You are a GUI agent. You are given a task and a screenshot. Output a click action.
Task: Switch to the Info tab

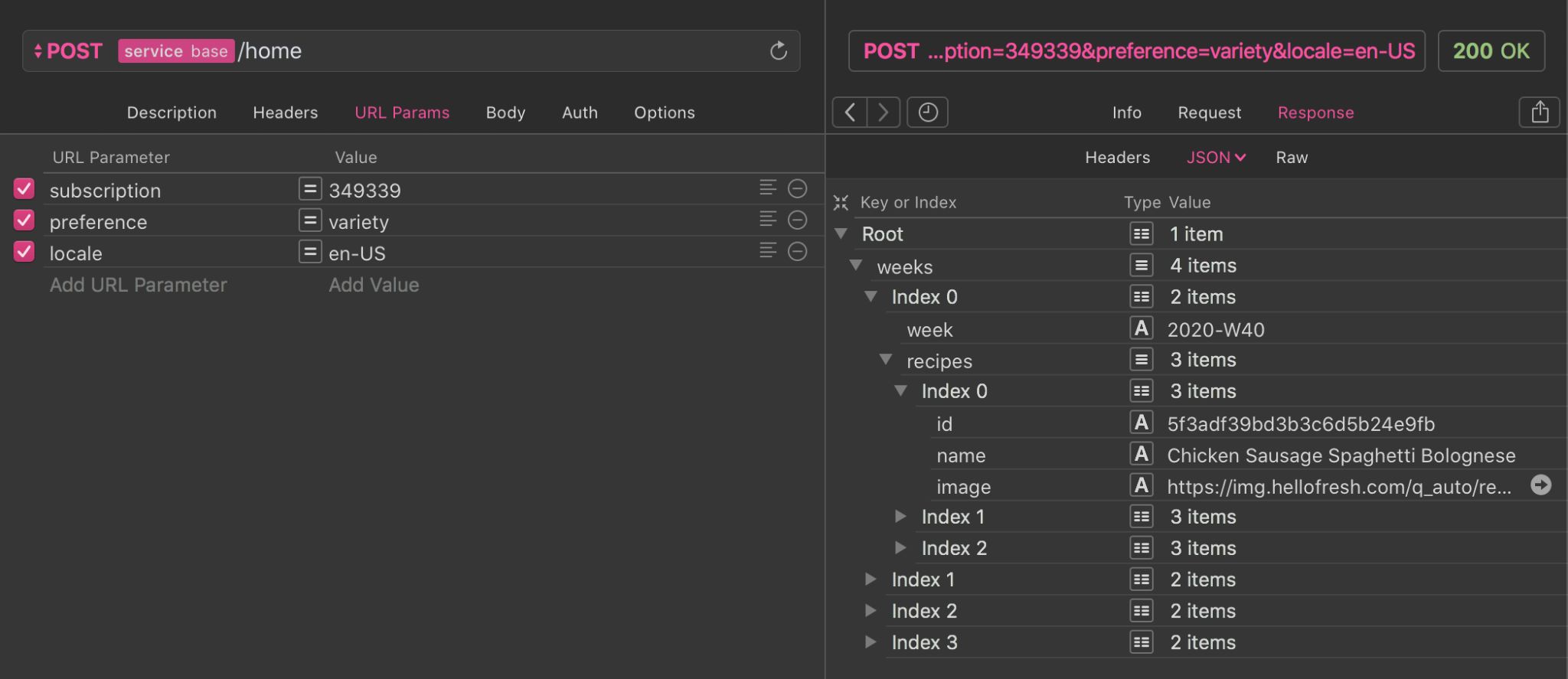[1127, 113]
